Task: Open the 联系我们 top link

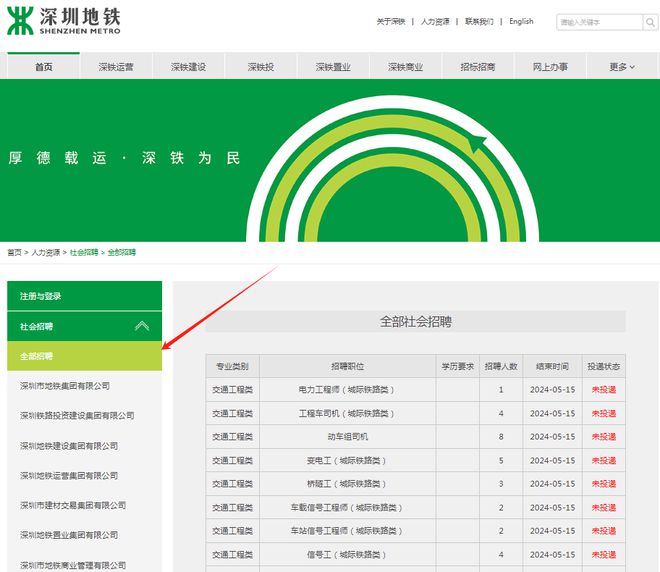Action: (x=479, y=21)
